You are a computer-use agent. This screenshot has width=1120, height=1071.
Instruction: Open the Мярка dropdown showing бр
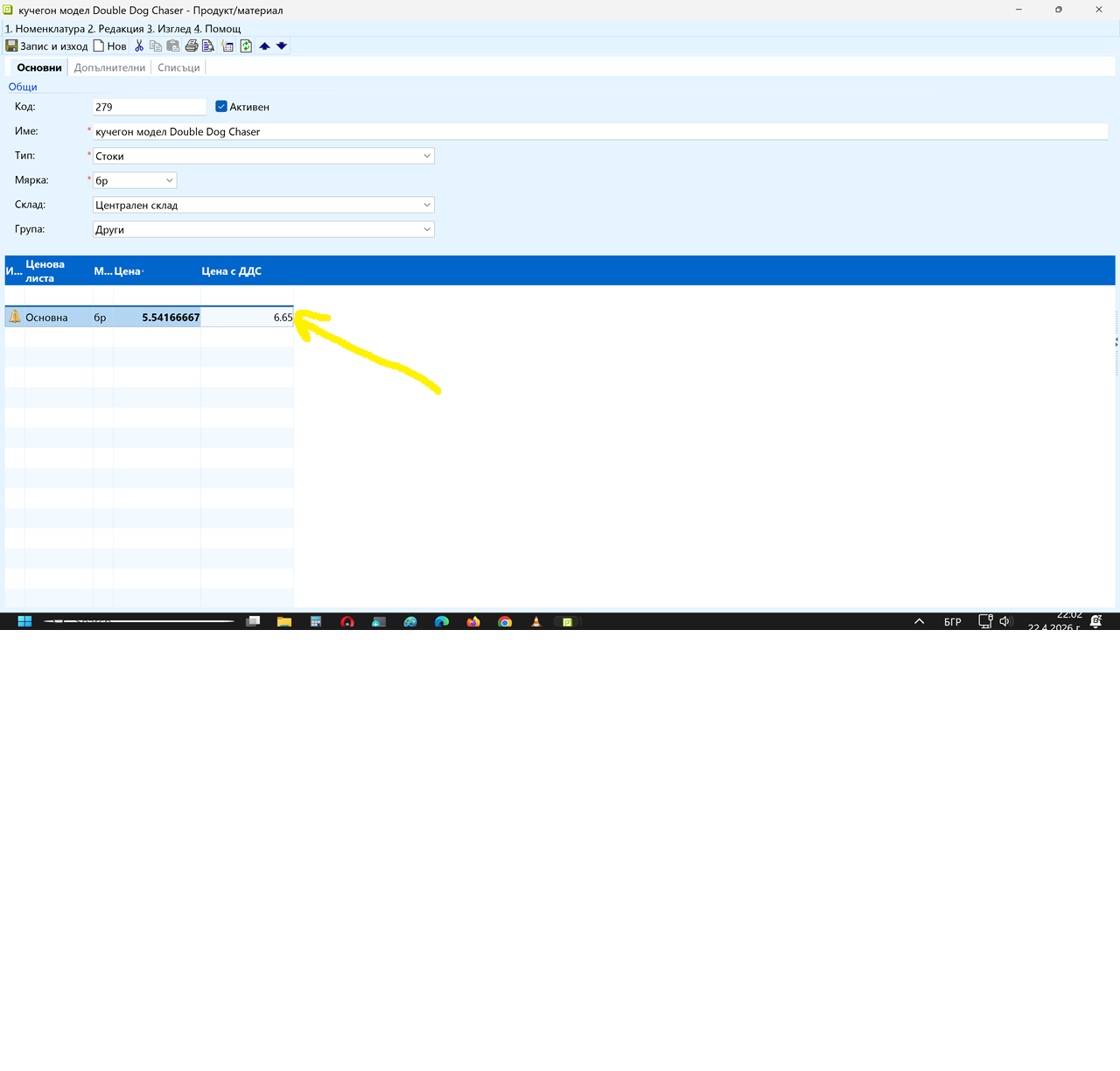pos(169,180)
